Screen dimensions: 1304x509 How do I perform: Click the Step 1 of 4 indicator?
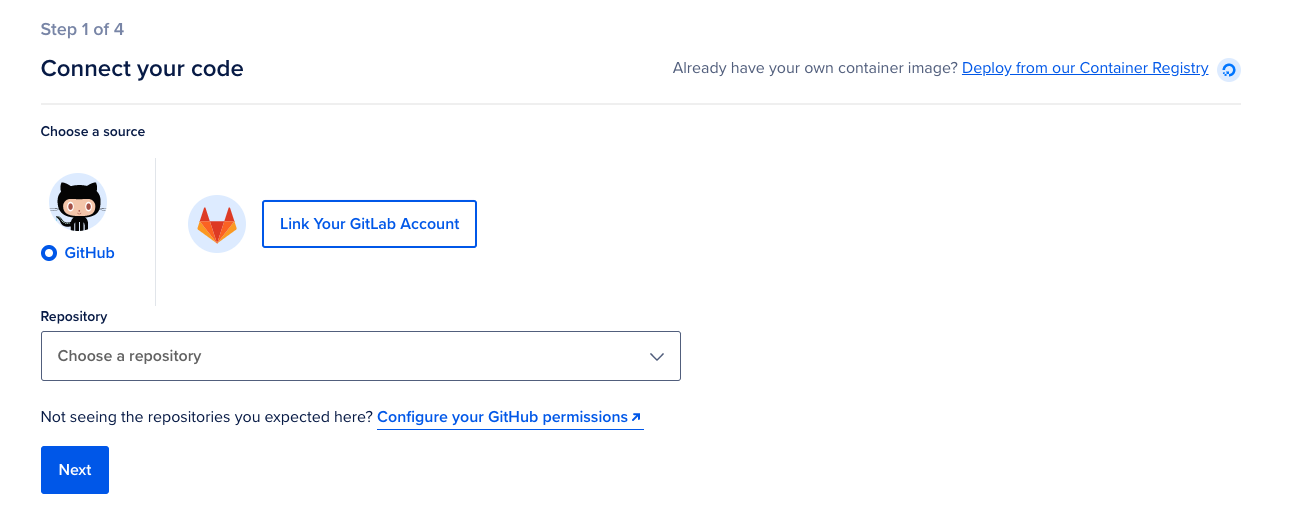(82, 29)
